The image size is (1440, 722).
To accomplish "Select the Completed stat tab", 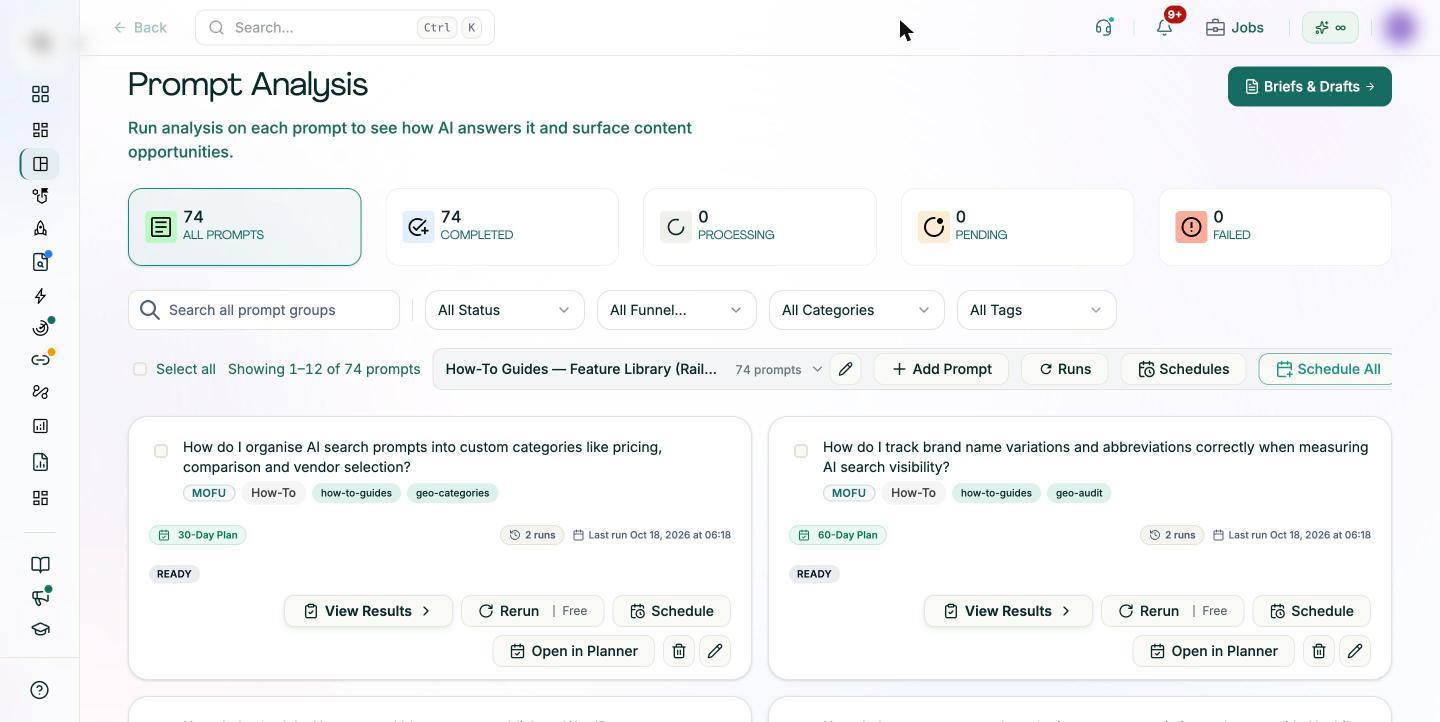I will point(502,227).
